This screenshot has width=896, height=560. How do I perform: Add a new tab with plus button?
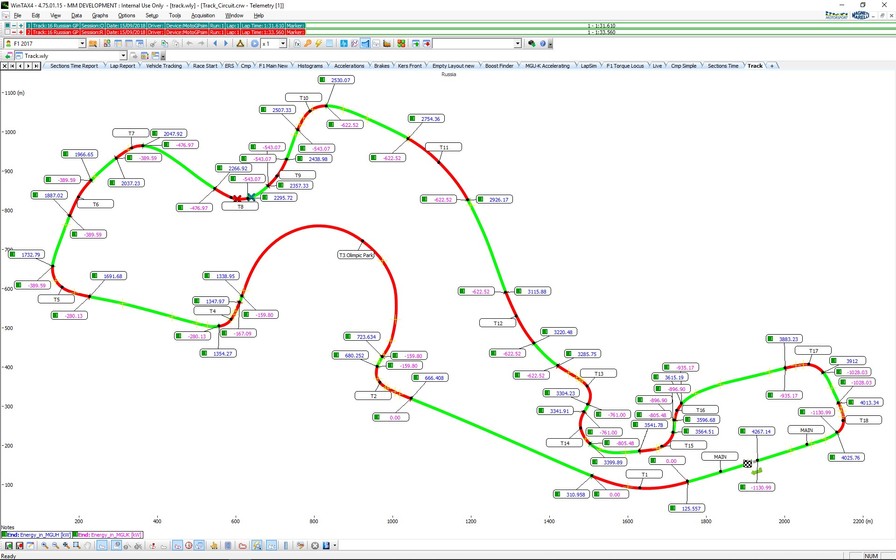click(x=772, y=66)
